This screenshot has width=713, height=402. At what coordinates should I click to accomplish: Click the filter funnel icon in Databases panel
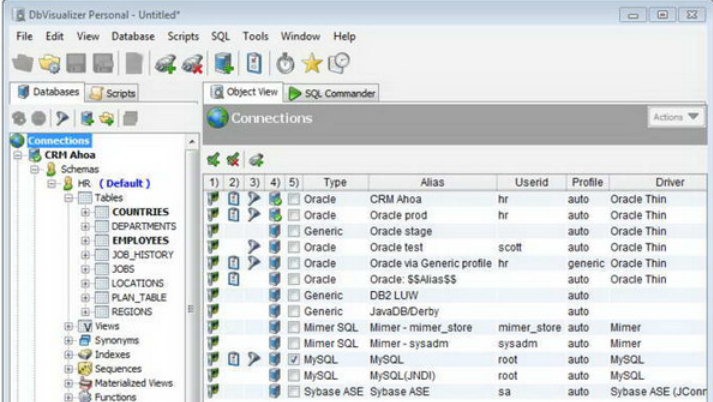(62, 119)
